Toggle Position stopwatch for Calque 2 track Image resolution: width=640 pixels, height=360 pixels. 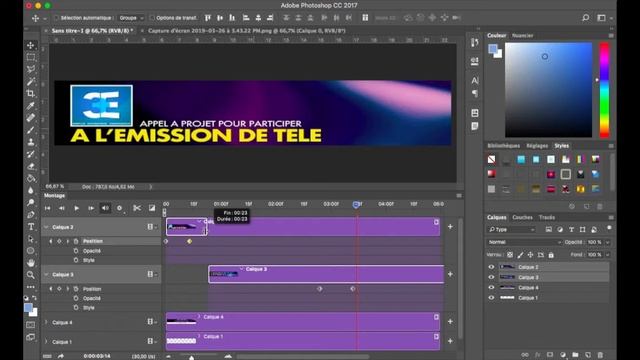coord(76,241)
